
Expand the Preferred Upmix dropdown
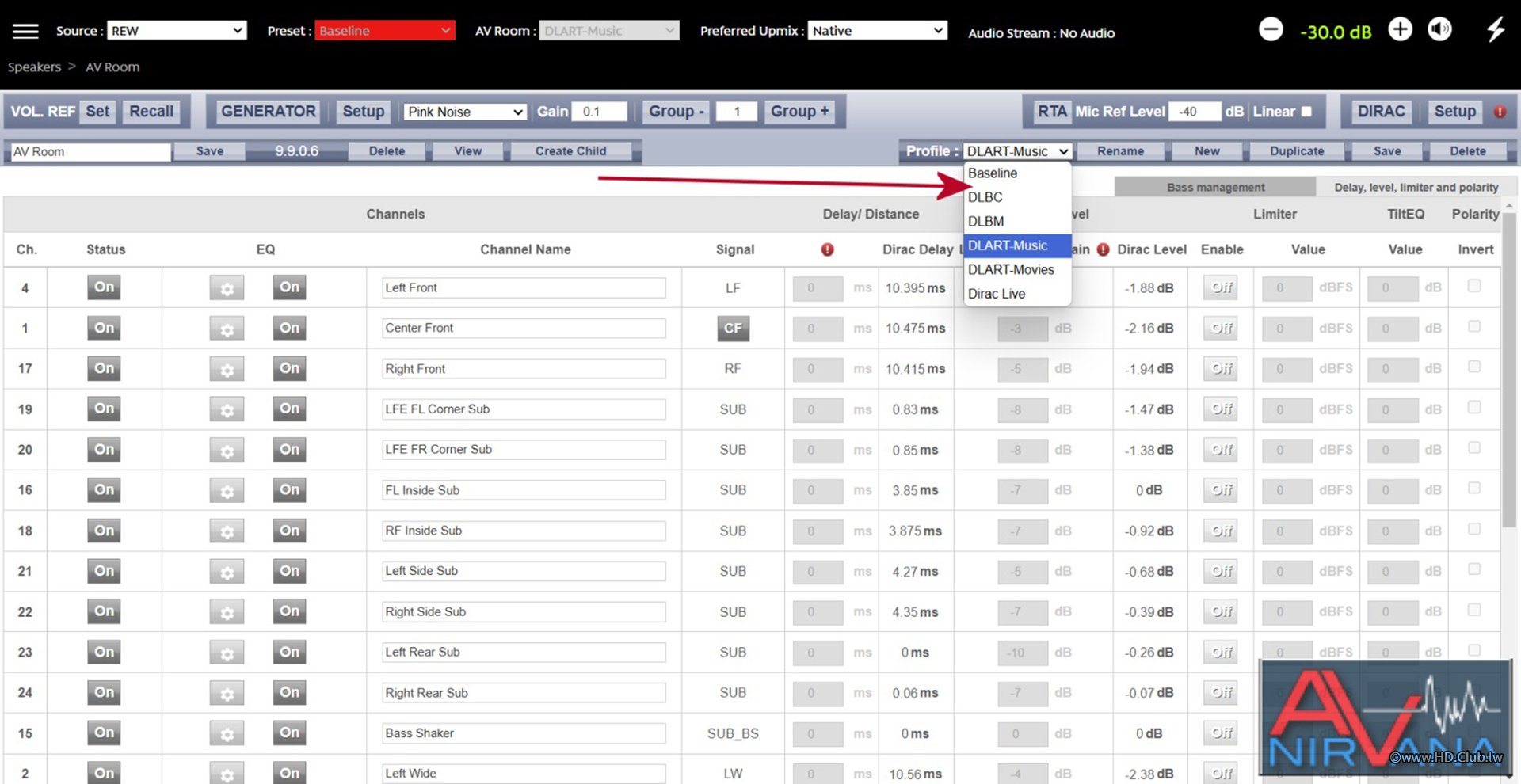877,31
